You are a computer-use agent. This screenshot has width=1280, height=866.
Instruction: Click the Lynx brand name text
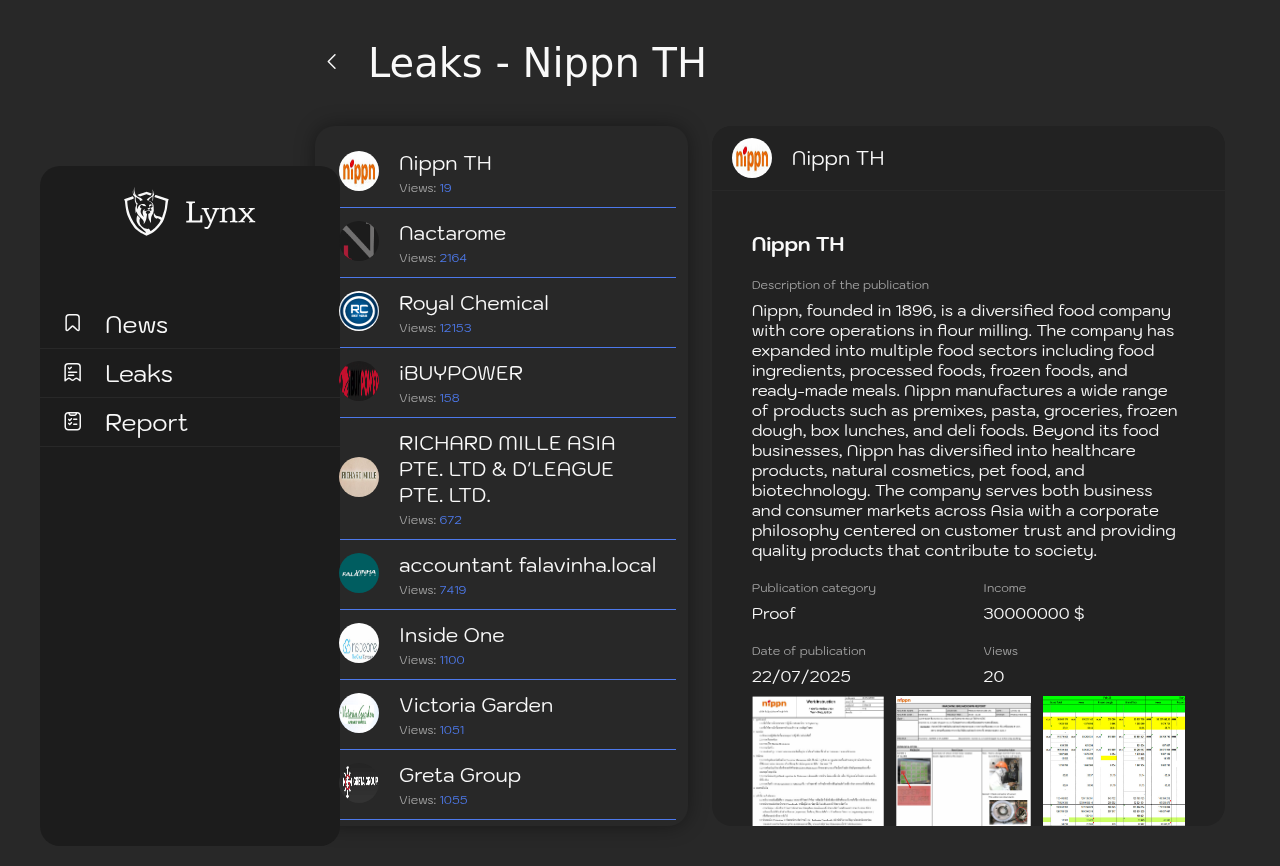[220, 213]
